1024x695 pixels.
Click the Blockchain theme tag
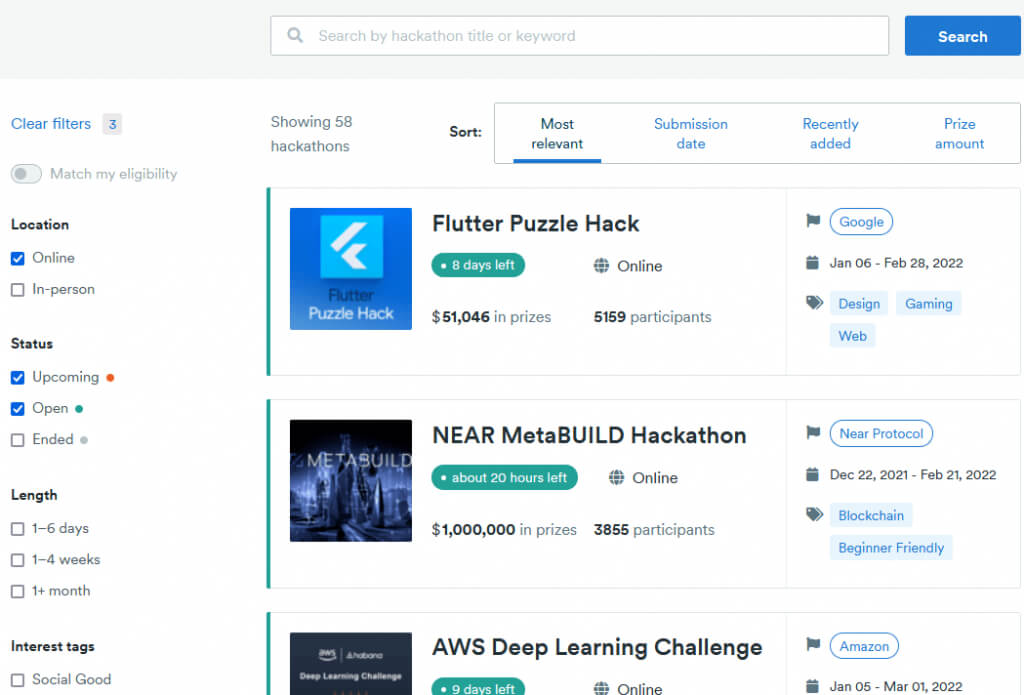(x=871, y=515)
